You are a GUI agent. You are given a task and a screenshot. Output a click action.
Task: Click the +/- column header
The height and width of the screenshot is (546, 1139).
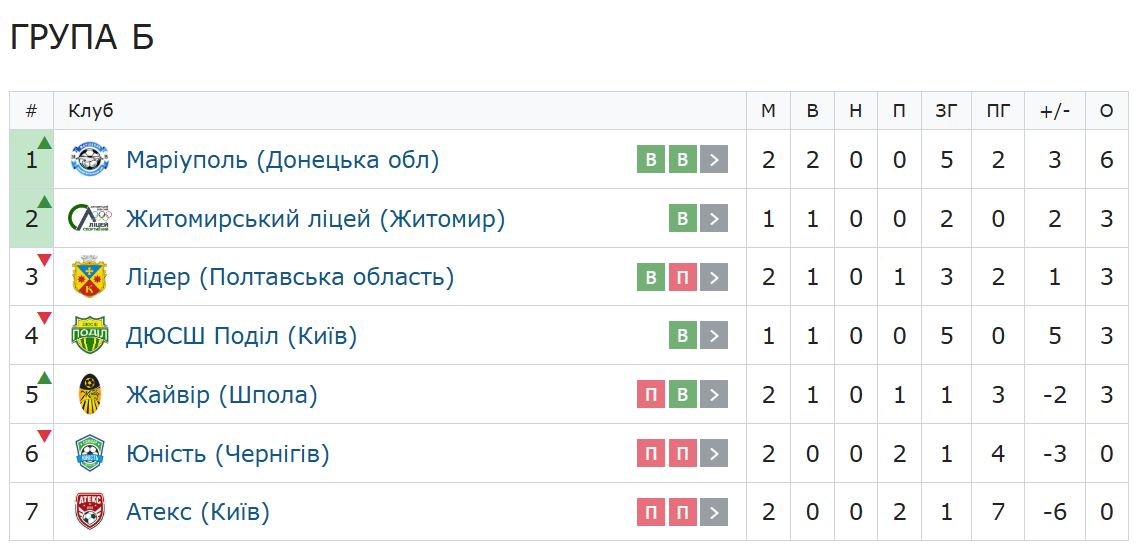coord(1054,111)
